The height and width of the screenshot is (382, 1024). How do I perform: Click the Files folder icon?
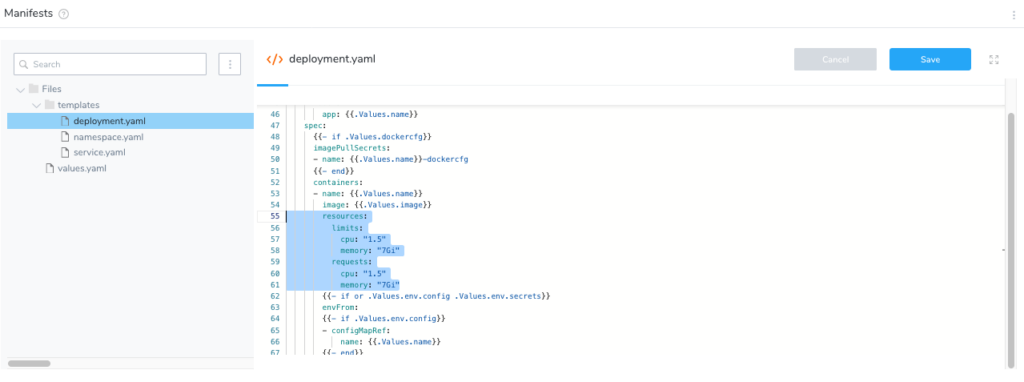[33, 89]
